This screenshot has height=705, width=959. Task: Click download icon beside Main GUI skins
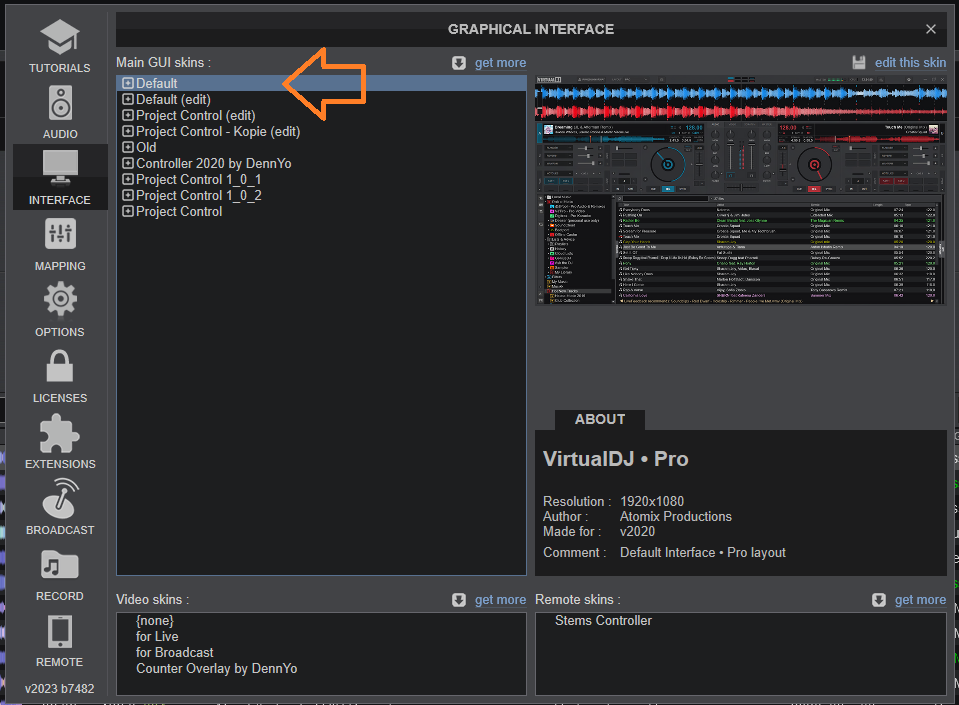tap(459, 63)
